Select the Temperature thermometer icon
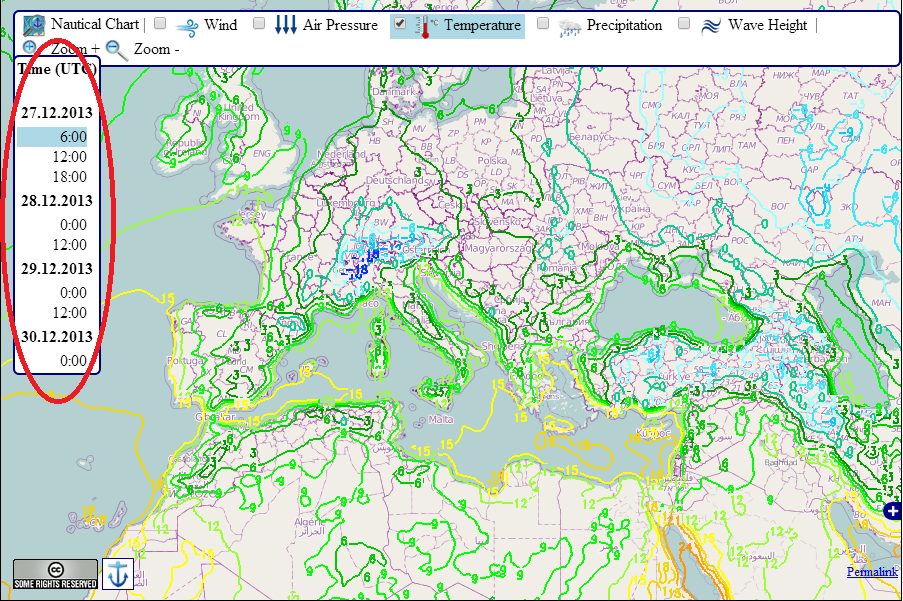The image size is (903, 601). pyautogui.click(x=421, y=25)
